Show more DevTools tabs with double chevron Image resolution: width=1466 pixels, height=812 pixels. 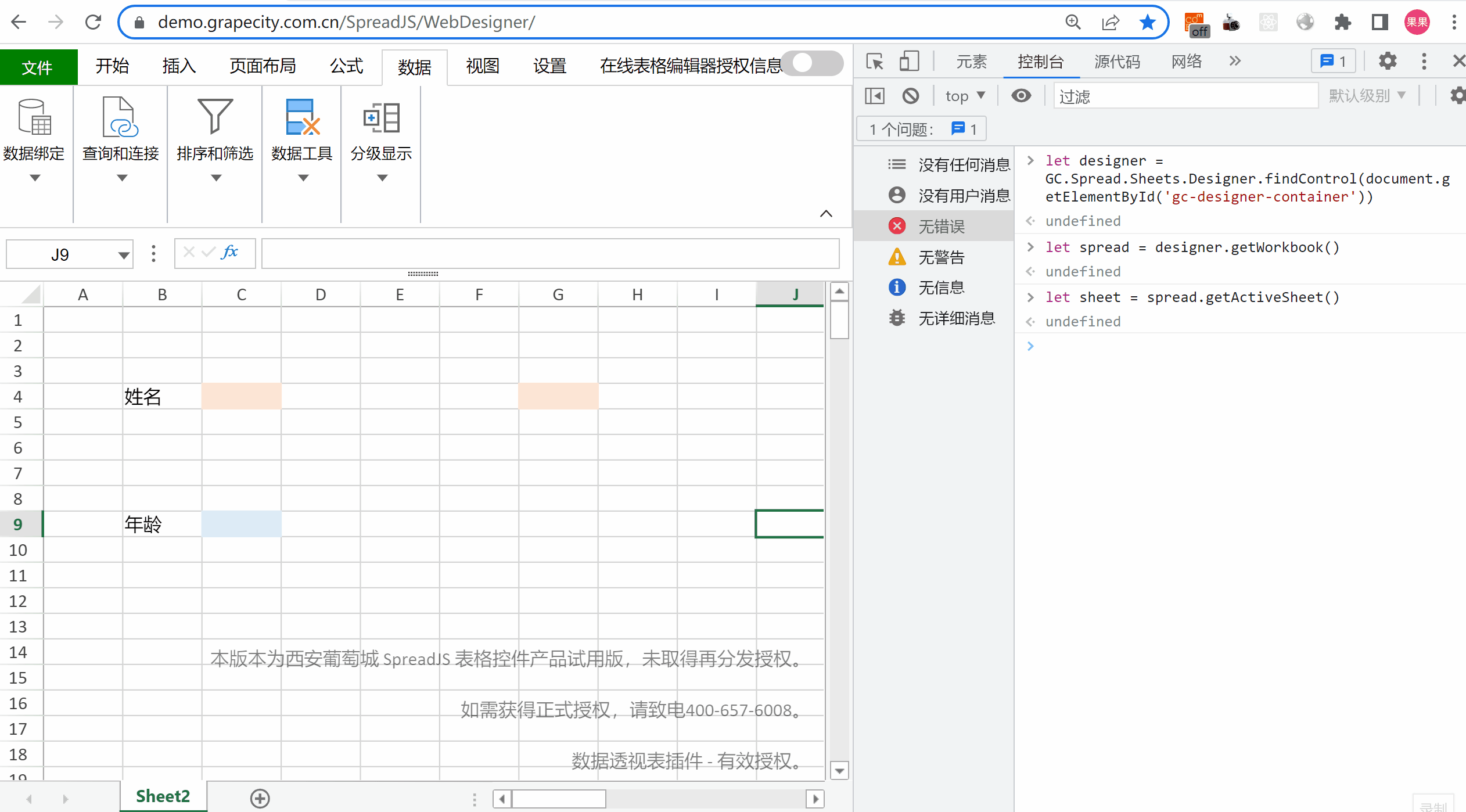click(x=1235, y=61)
